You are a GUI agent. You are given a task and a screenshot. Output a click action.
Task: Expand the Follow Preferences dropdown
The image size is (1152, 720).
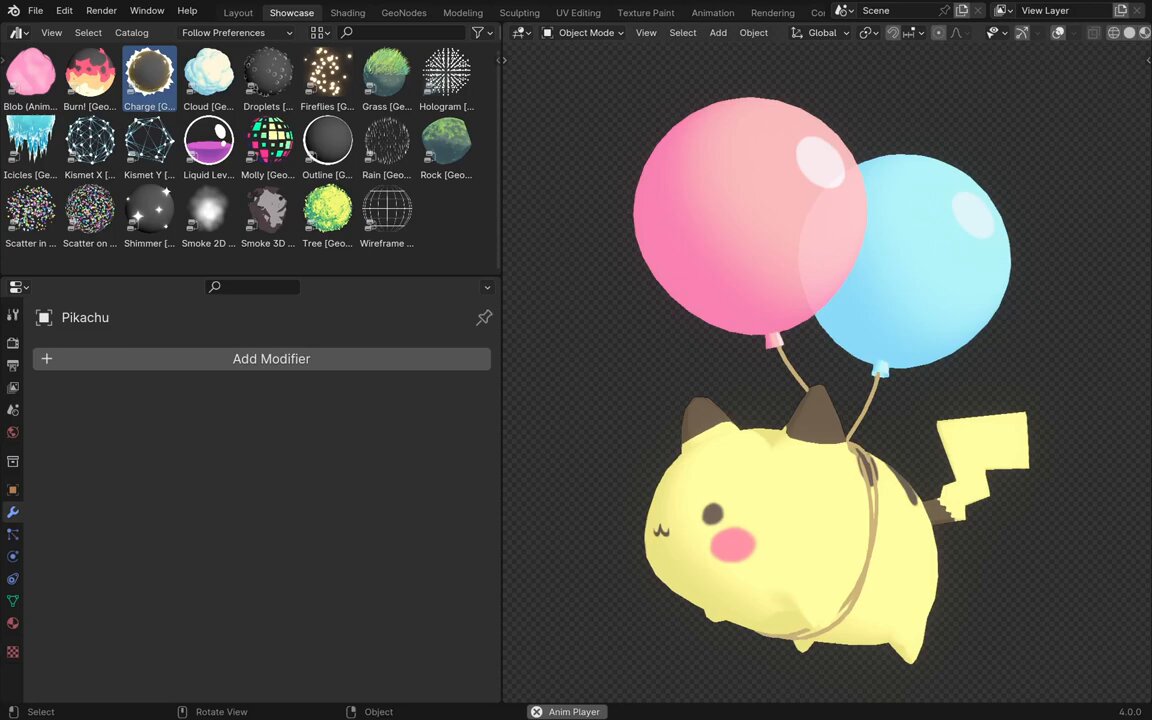(x=237, y=32)
